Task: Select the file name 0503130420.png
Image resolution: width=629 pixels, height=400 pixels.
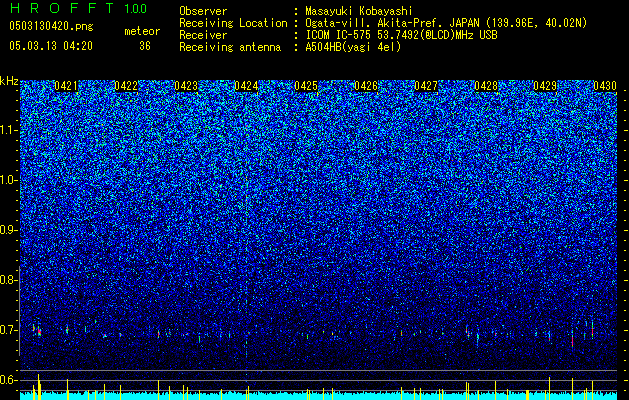Action: click(x=51, y=26)
